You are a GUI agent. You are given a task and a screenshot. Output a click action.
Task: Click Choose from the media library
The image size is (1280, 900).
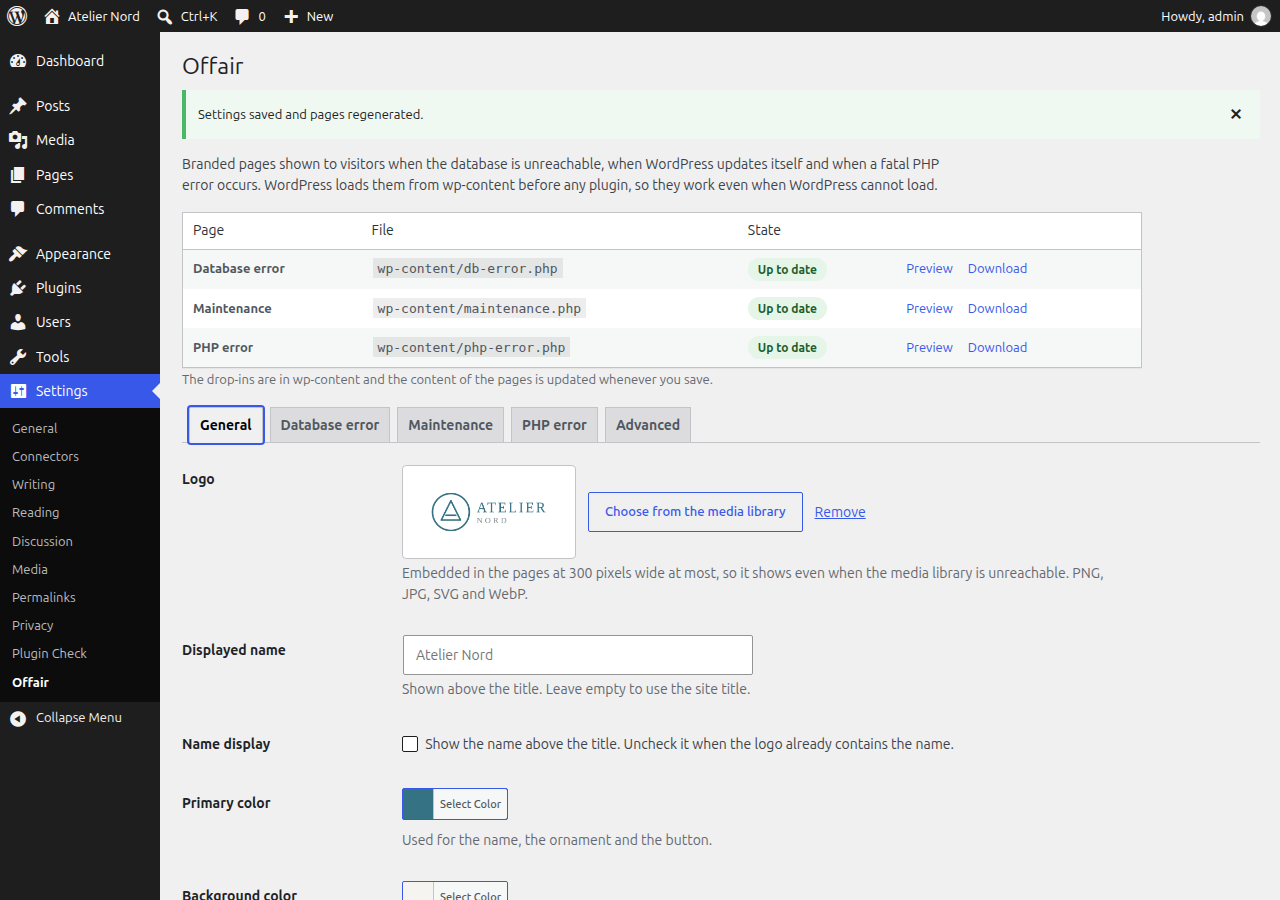[x=695, y=512]
